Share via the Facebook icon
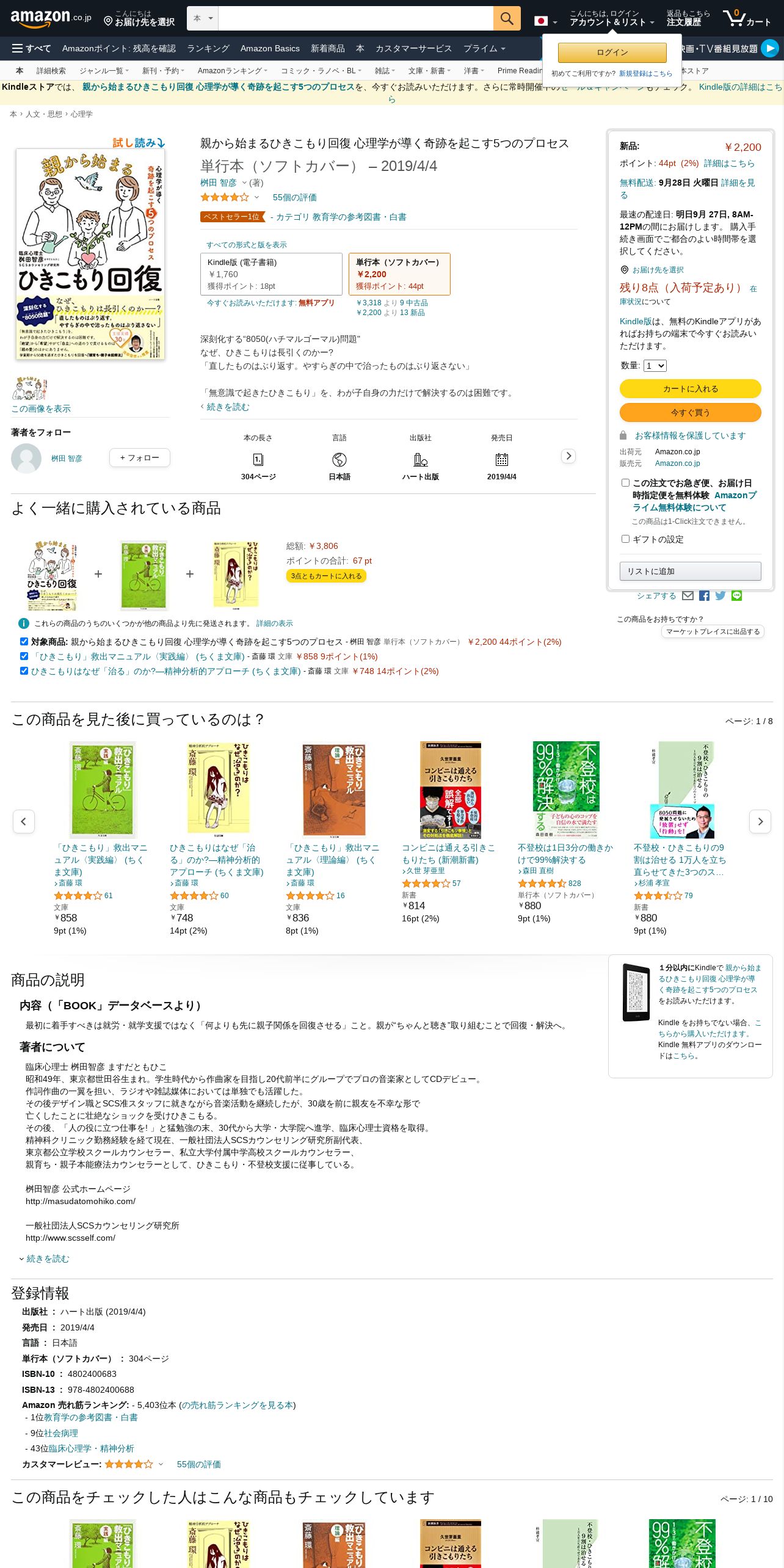 (704, 596)
